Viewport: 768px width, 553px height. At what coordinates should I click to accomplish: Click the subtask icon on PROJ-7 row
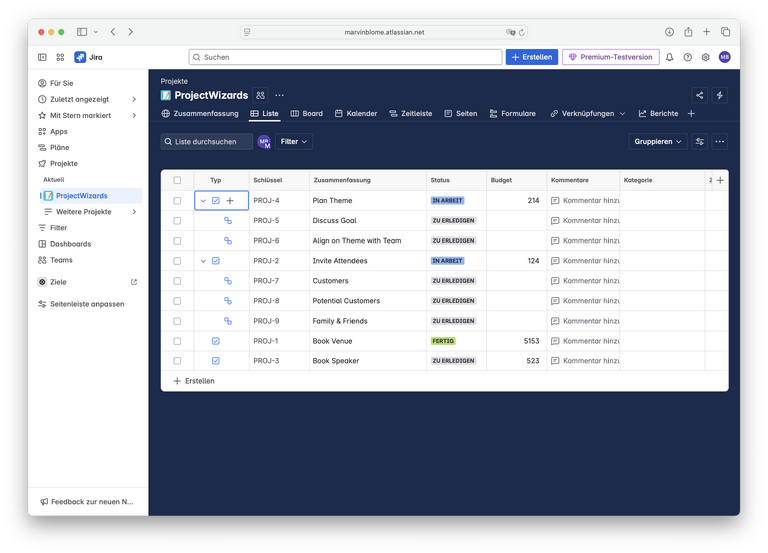[228, 281]
